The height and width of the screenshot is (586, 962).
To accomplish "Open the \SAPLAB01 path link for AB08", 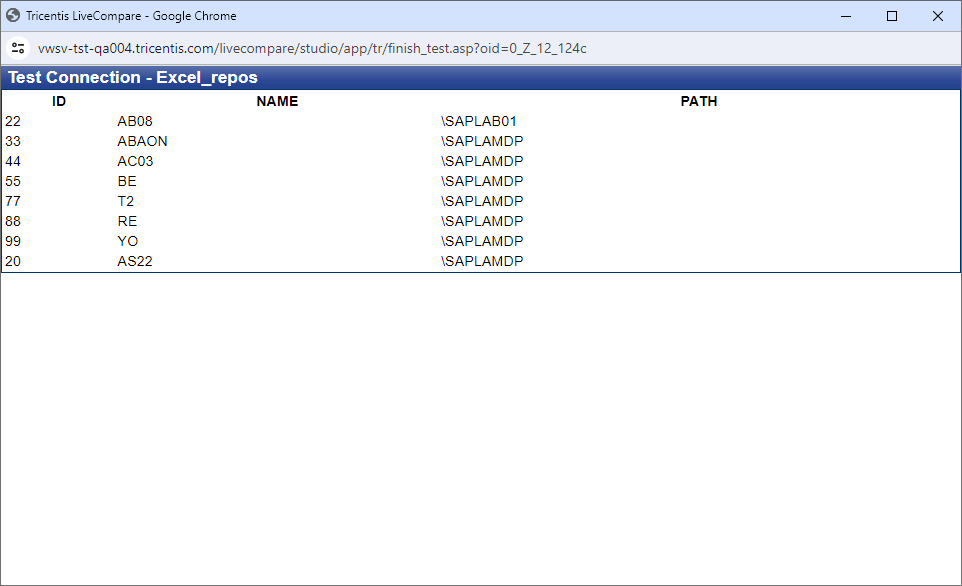I will (x=478, y=121).
